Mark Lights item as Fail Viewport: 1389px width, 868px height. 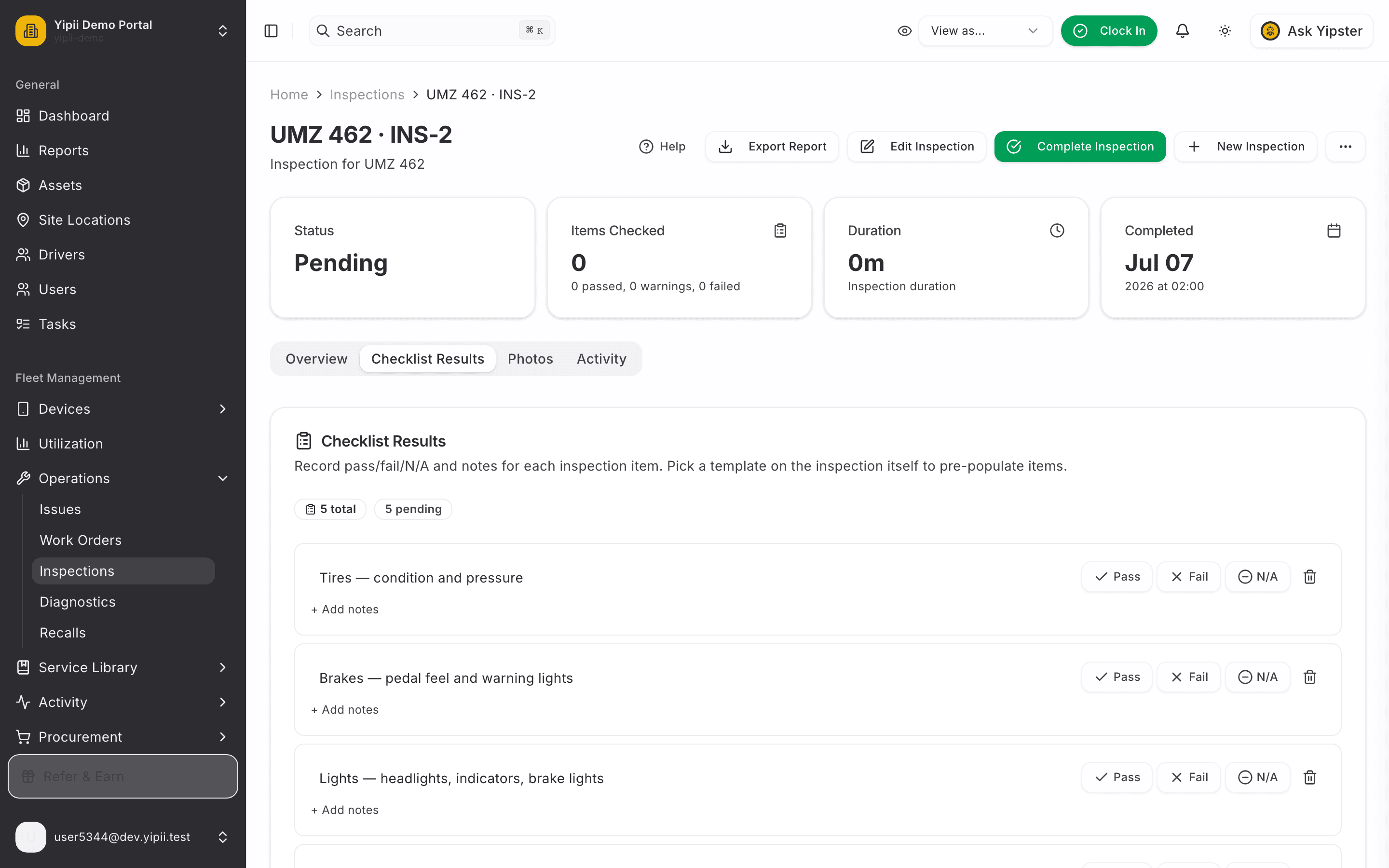coord(1189,777)
